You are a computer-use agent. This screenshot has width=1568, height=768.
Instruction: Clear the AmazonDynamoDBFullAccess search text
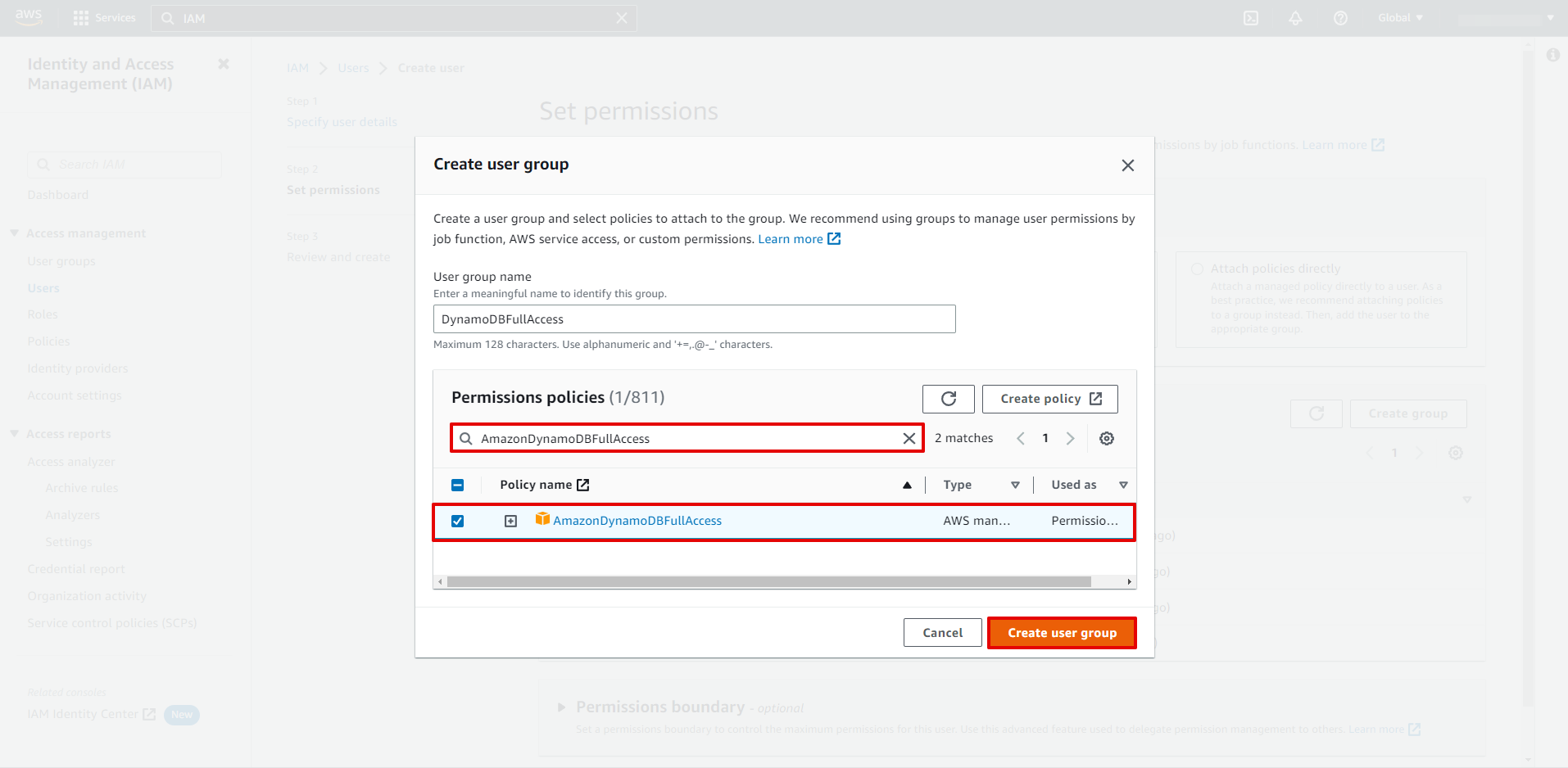(909, 438)
